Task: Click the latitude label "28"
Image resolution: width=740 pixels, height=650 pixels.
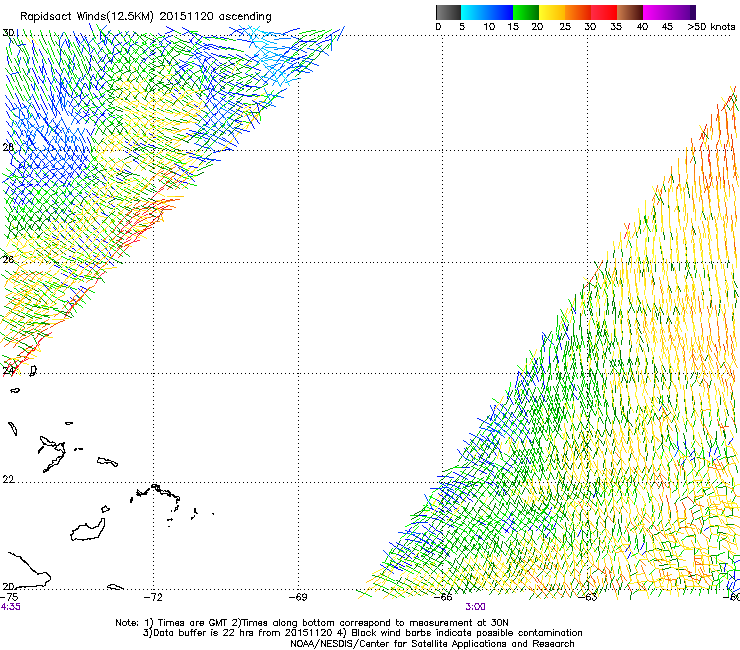Action: pyautogui.click(x=8, y=147)
